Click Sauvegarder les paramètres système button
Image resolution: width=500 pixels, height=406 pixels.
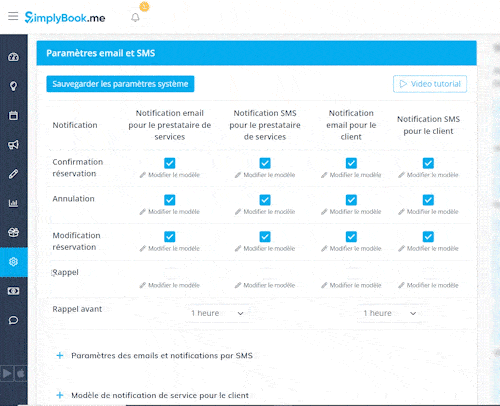pos(120,84)
